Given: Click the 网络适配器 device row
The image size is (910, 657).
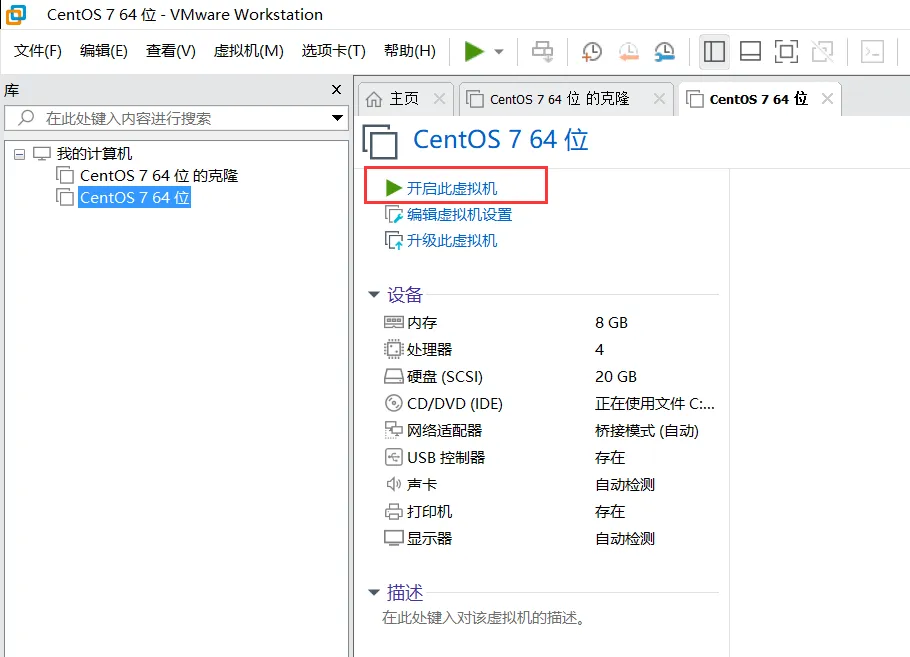Looking at the screenshot, I should tap(550, 431).
